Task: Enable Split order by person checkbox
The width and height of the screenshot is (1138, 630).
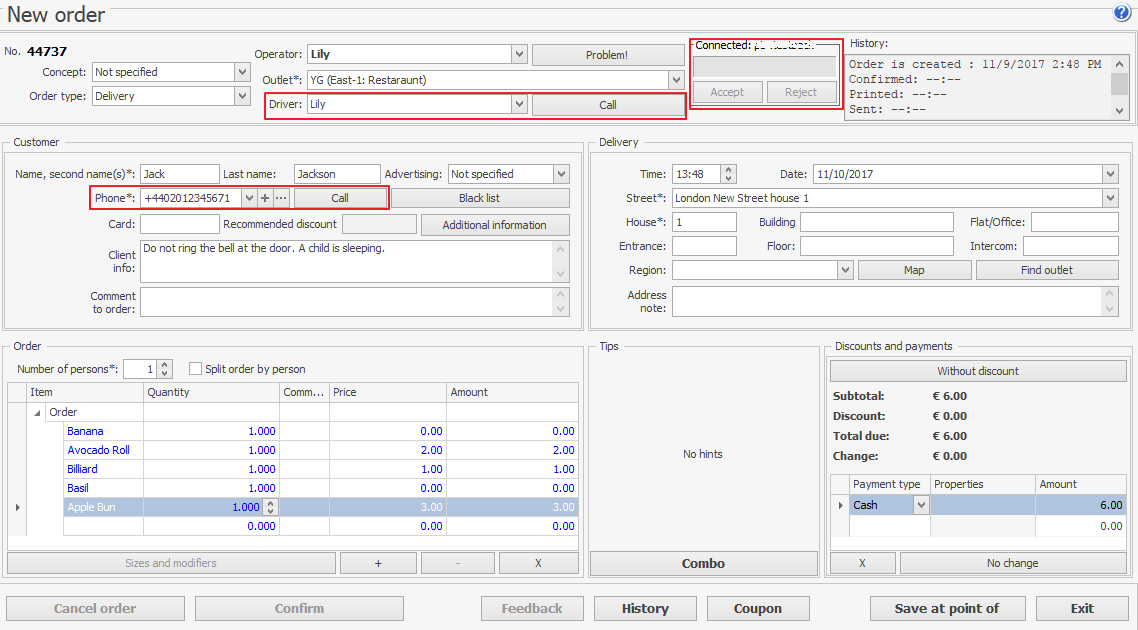Action: coord(195,369)
